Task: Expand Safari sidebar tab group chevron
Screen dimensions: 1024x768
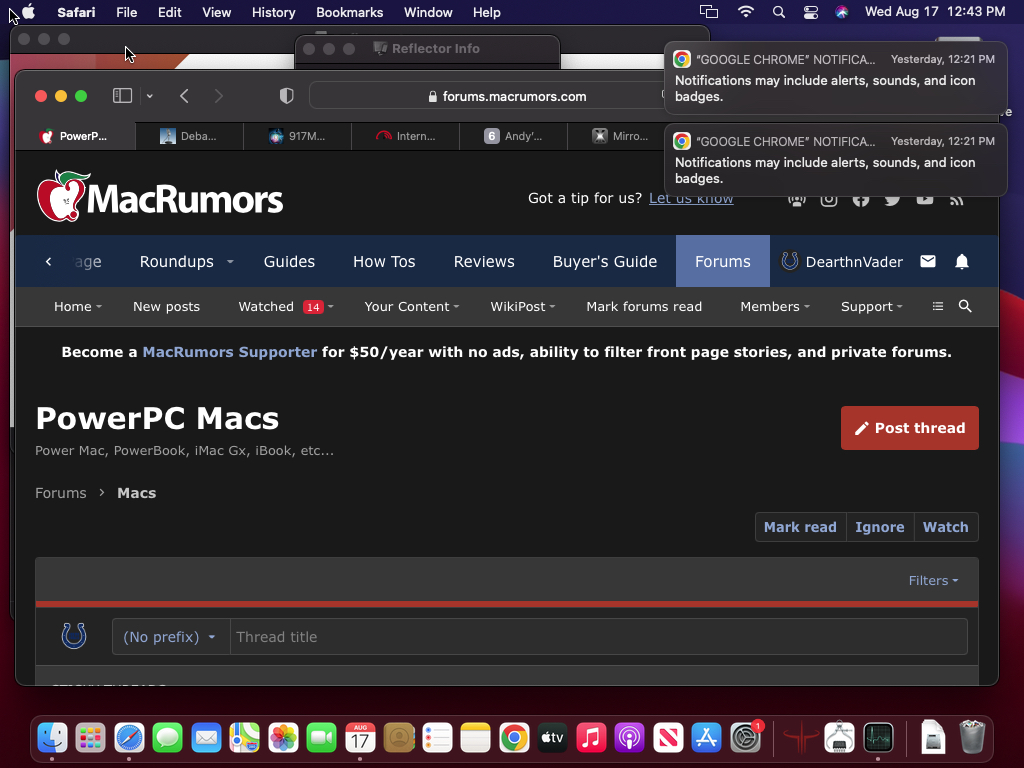Action: [x=150, y=96]
